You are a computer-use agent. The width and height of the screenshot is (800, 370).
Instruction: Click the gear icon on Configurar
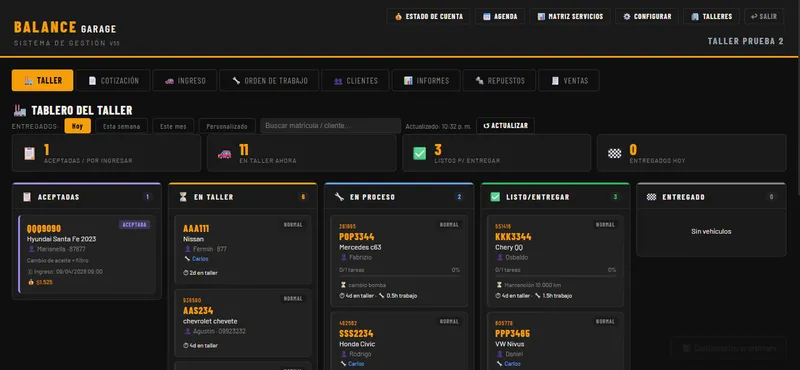[x=627, y=17]
